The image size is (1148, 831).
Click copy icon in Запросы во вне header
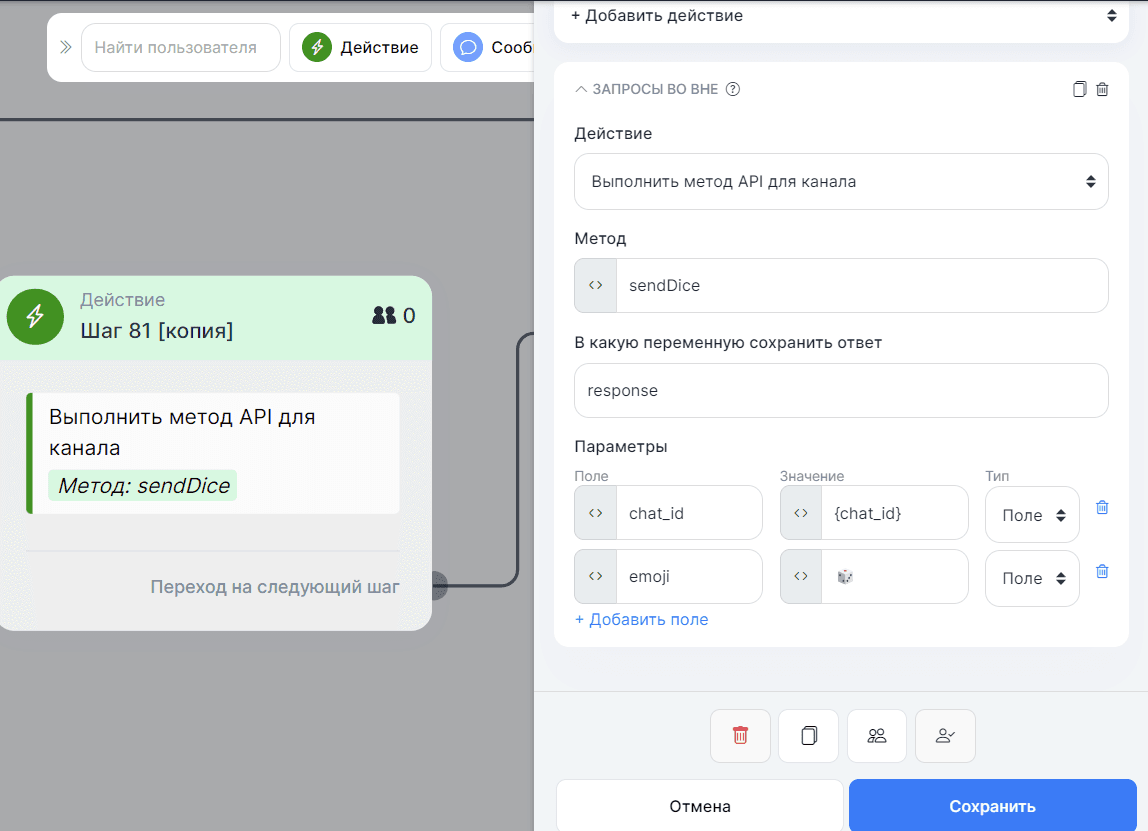point(1079,89)
